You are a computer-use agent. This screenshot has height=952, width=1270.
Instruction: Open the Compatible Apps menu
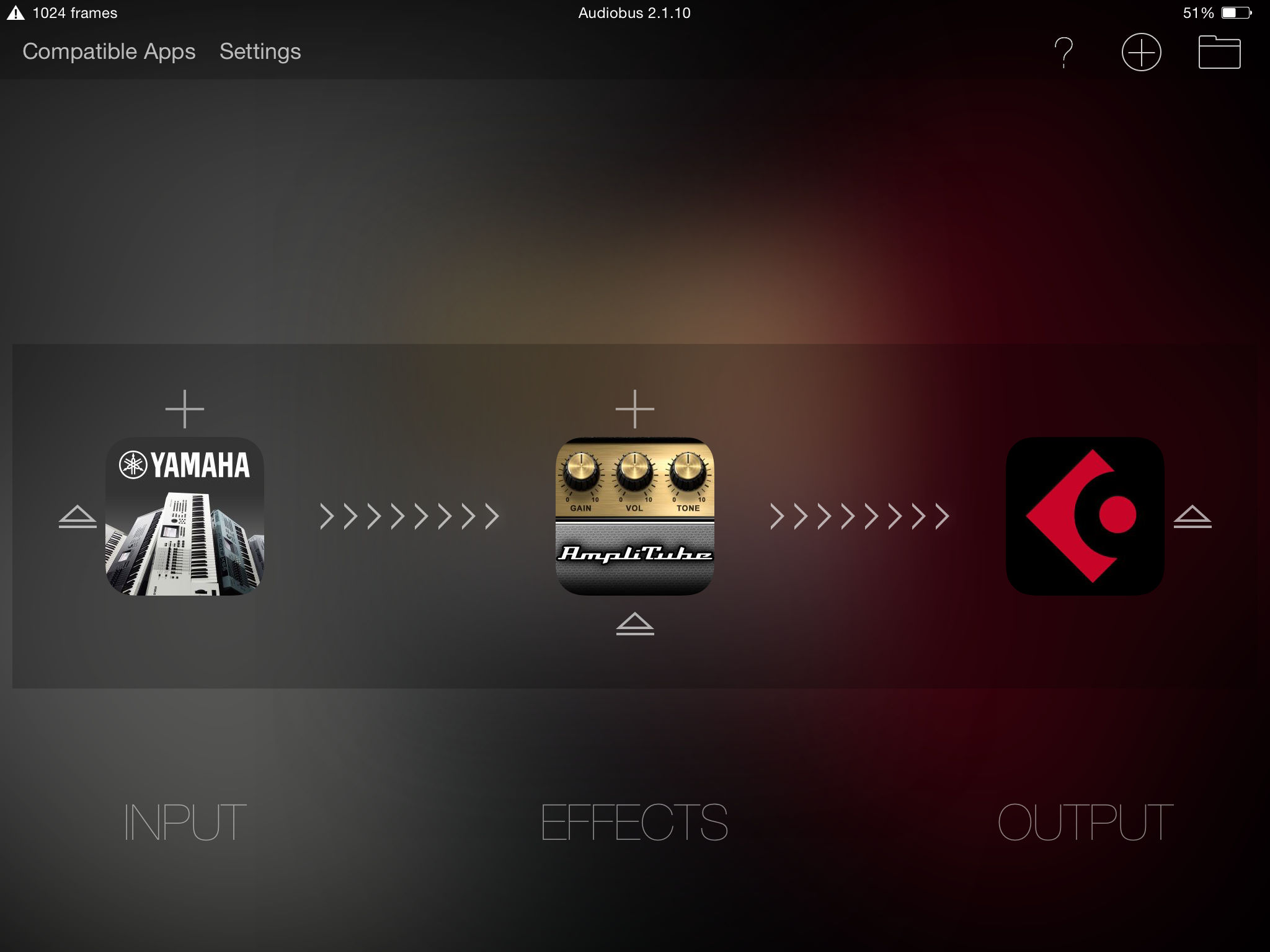[109, 51]
